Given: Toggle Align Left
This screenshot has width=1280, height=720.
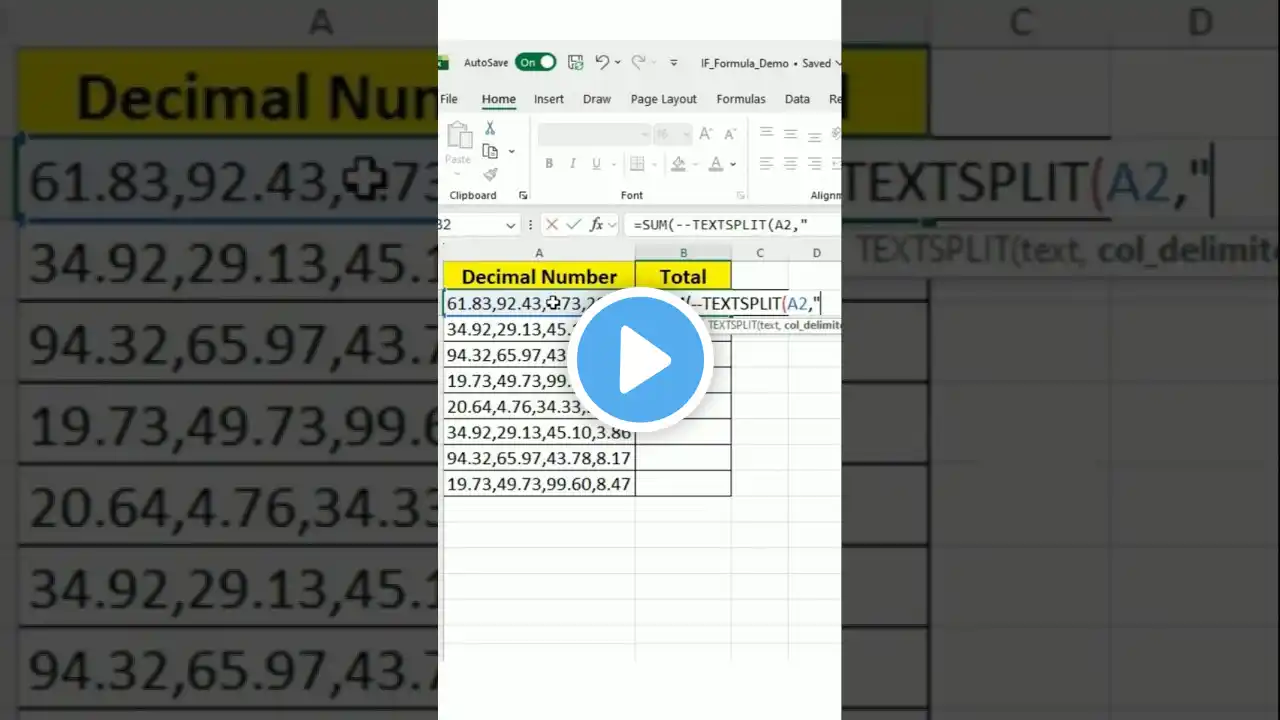Looking at the screenshot, I should [767, 164].
